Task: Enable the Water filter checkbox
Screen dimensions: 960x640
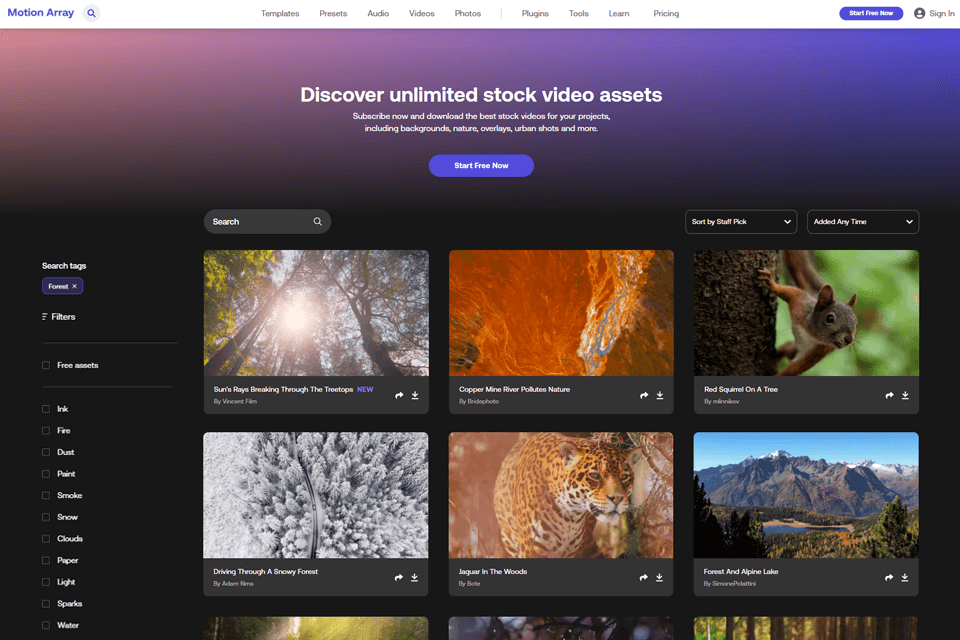Action: pos(46,625)
